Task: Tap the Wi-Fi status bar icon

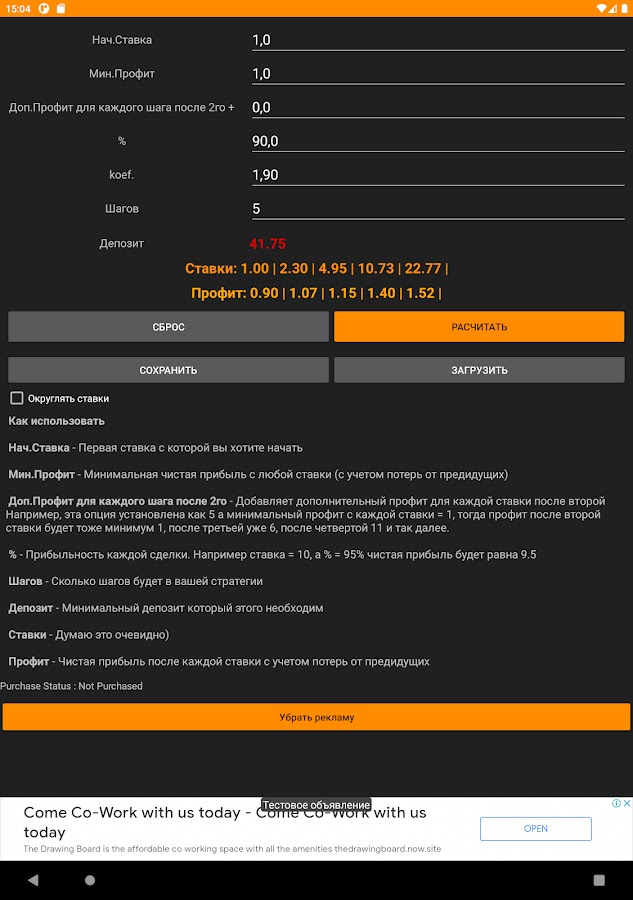Action: coord(601,8)
